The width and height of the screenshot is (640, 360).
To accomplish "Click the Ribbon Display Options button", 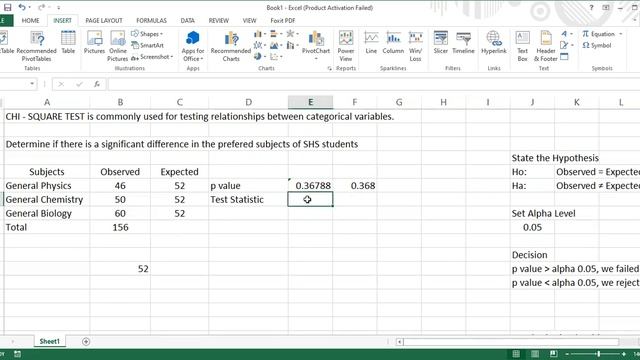I will pos(606,7).
